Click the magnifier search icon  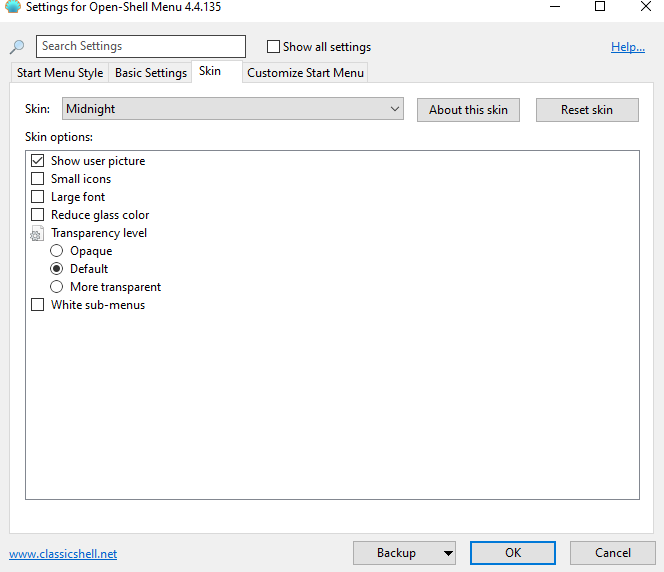pos(17,47)
